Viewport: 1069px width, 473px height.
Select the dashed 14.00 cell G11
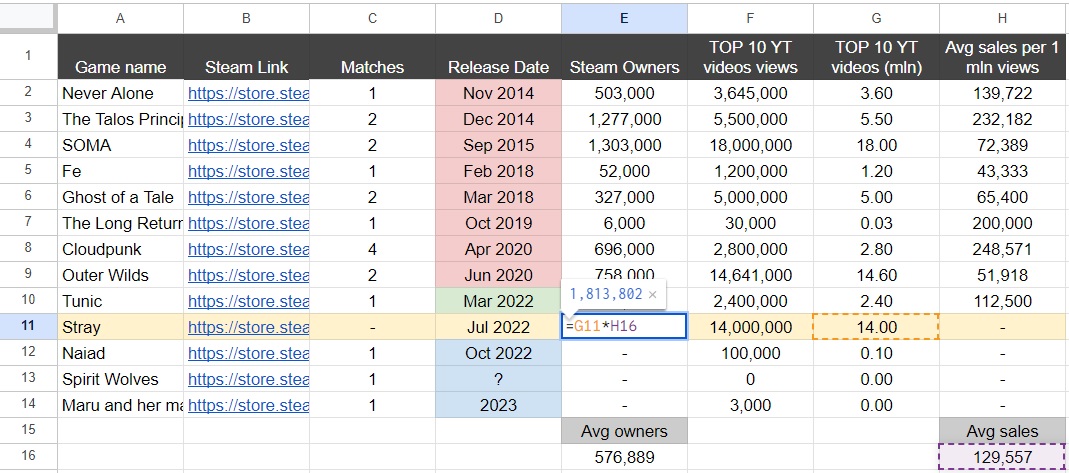tap(877, 326)
